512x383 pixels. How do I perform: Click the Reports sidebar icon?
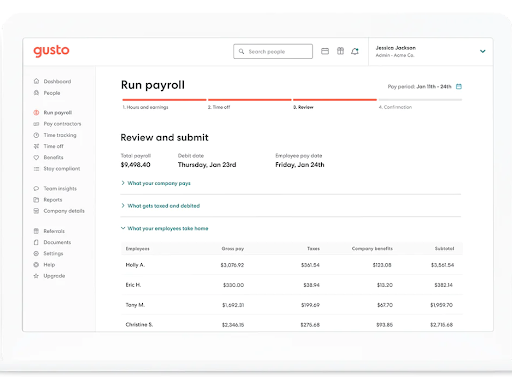[x=36, y=200]
